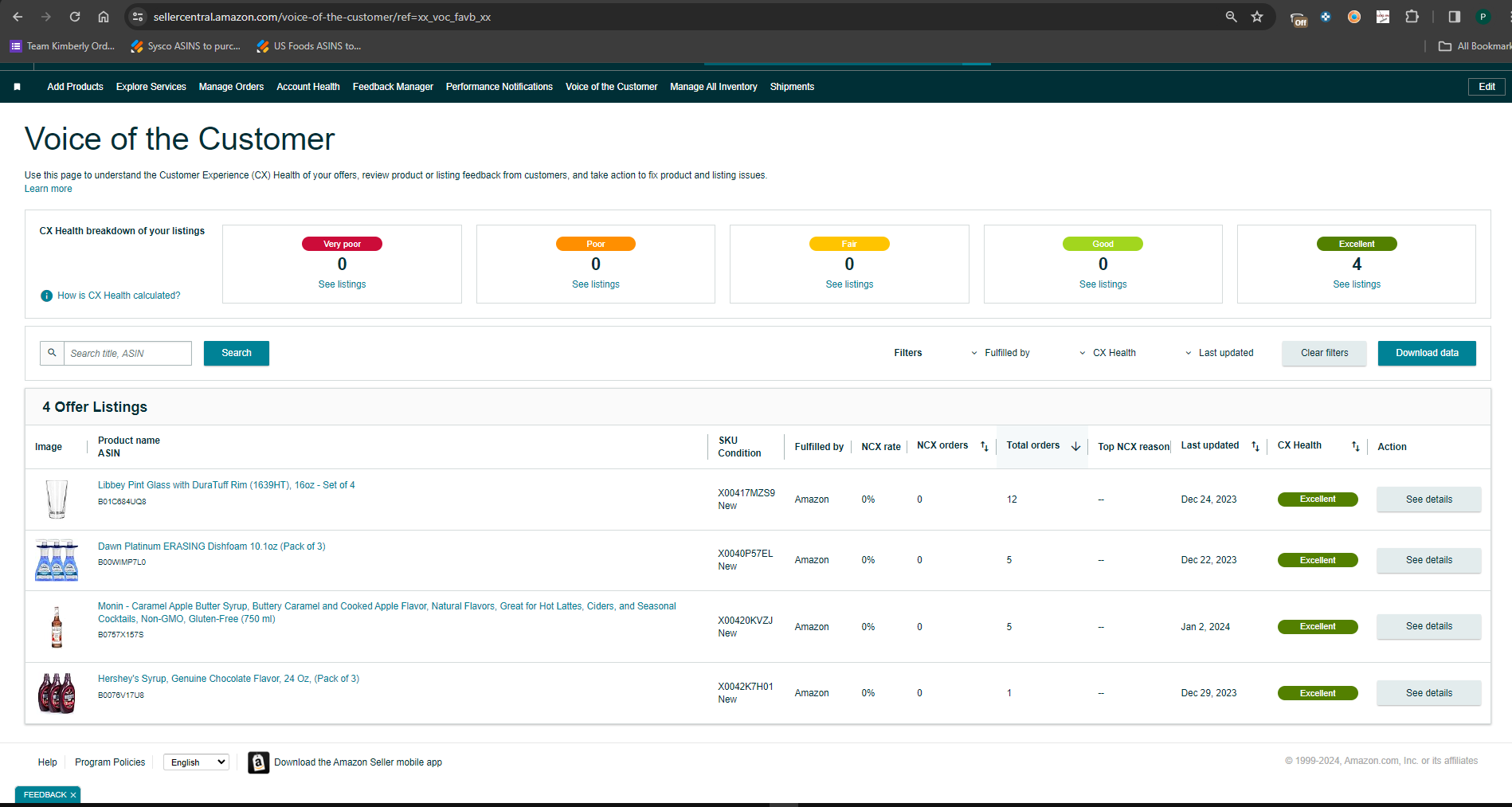Open the browser extensions puzzle icon
This screenshot has width=1512, height=807.
[x=1412, y=17]
